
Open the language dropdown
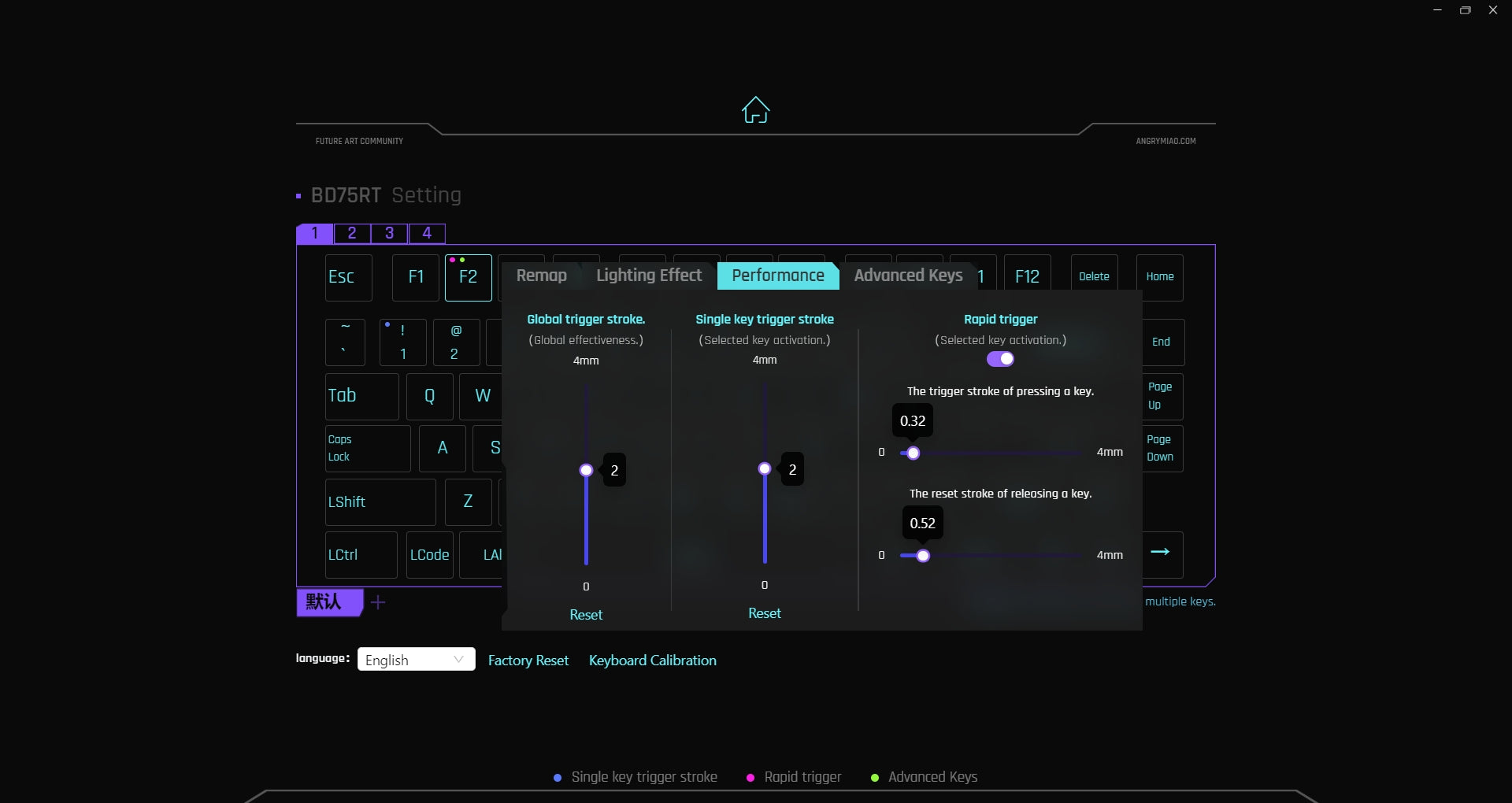[x=416, y=660]
